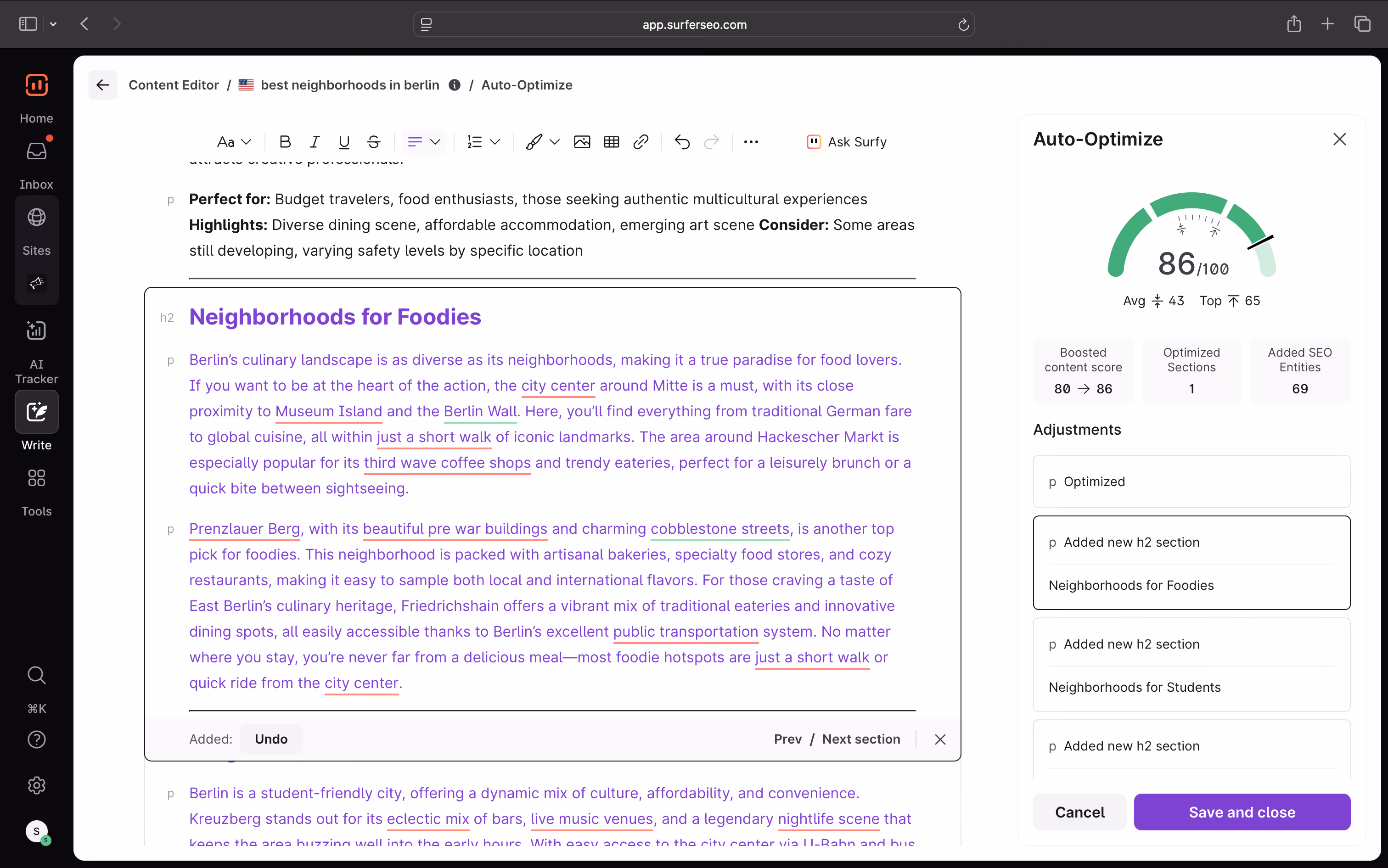Viewport: 1388px width, 868px height.
Task: Insert an image with the image icon
Action: [x=582, y=142]
